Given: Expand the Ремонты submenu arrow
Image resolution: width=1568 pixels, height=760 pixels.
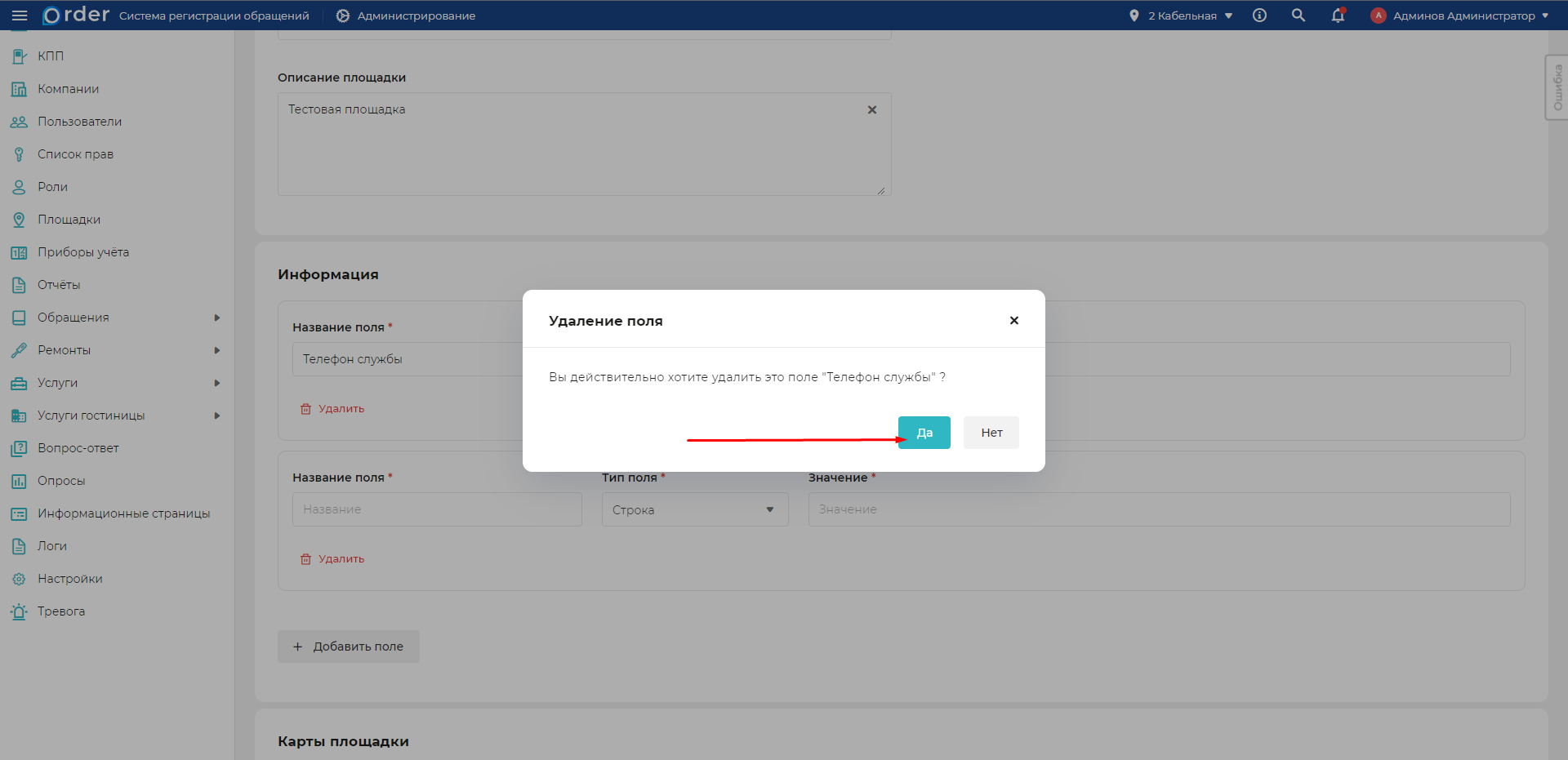Looking at the screenshot, I should 217,350.
